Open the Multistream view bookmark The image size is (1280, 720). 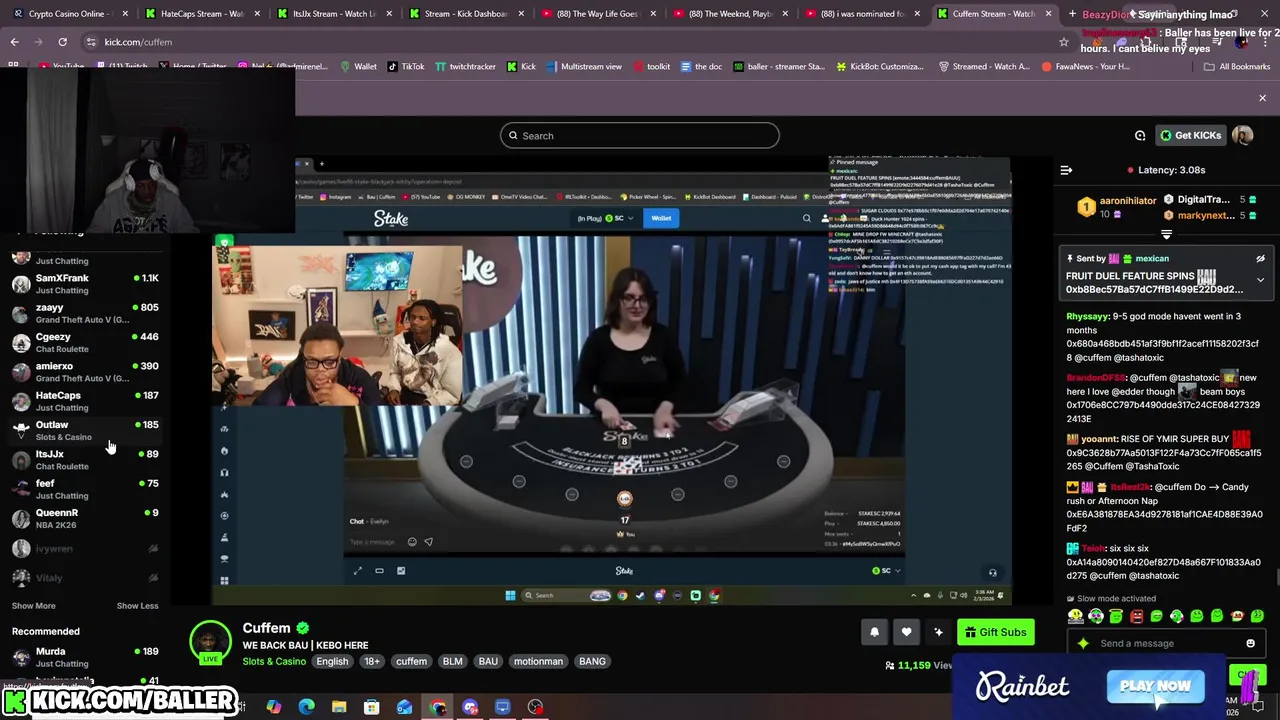(x=584, y=67)
